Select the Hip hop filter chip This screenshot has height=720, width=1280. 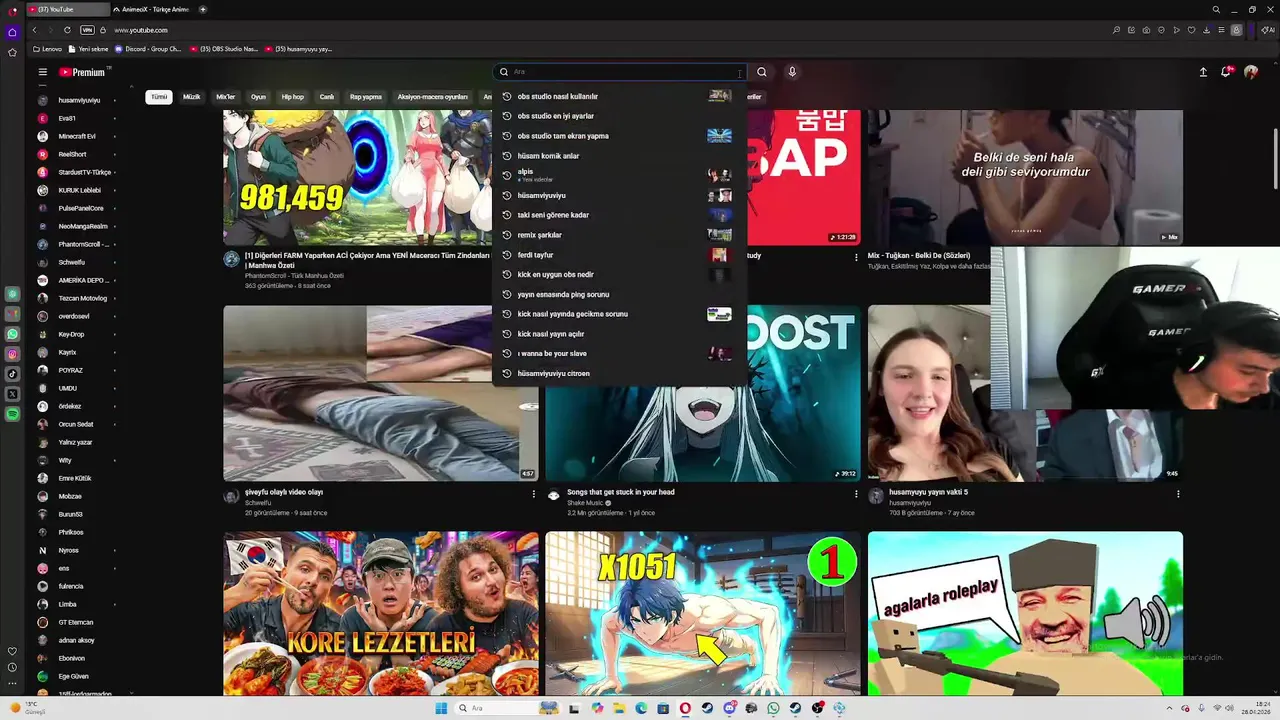[293, 97]
